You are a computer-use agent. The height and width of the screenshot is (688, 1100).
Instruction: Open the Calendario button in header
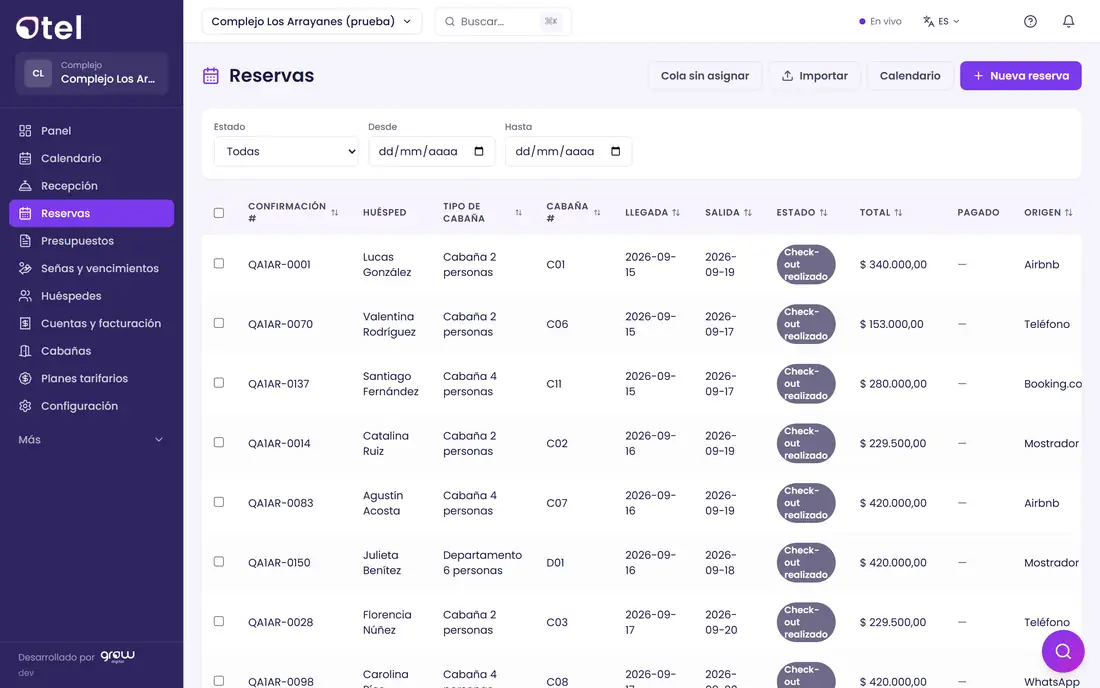click(910, 76)
